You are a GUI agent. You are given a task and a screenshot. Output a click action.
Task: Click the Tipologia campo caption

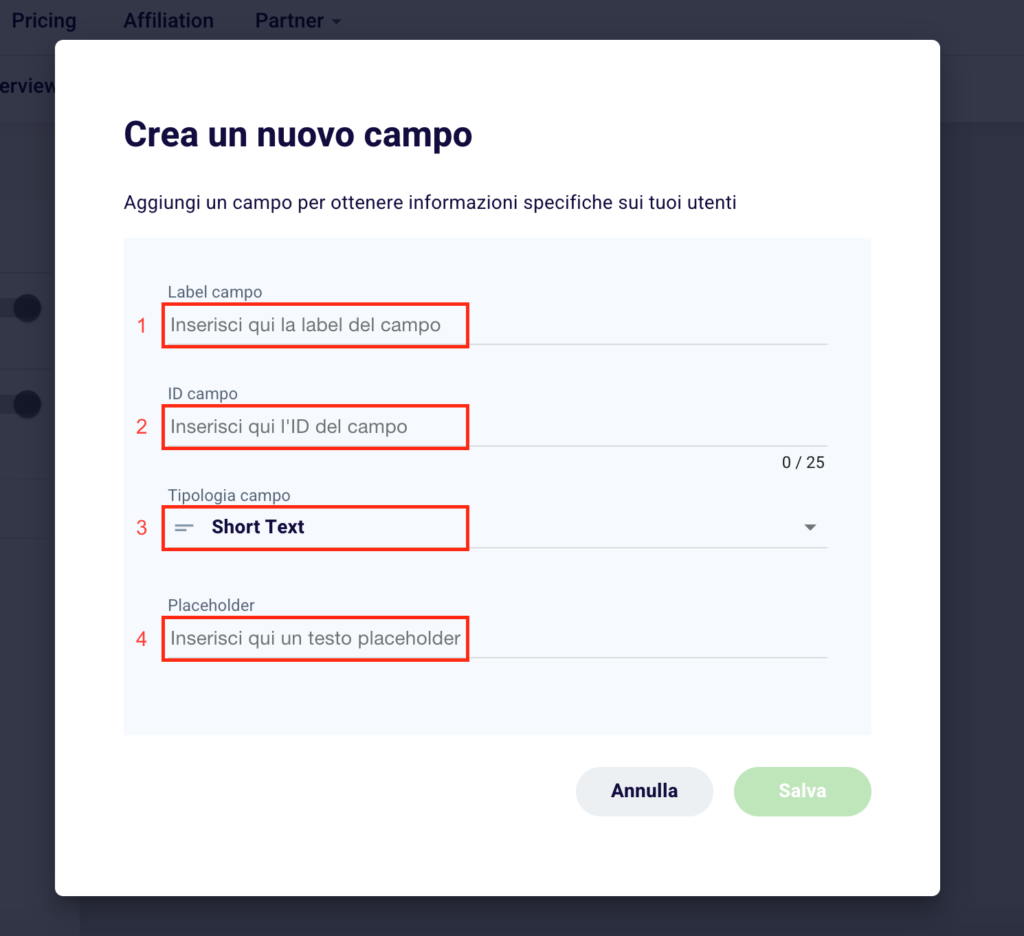[229, 495]
